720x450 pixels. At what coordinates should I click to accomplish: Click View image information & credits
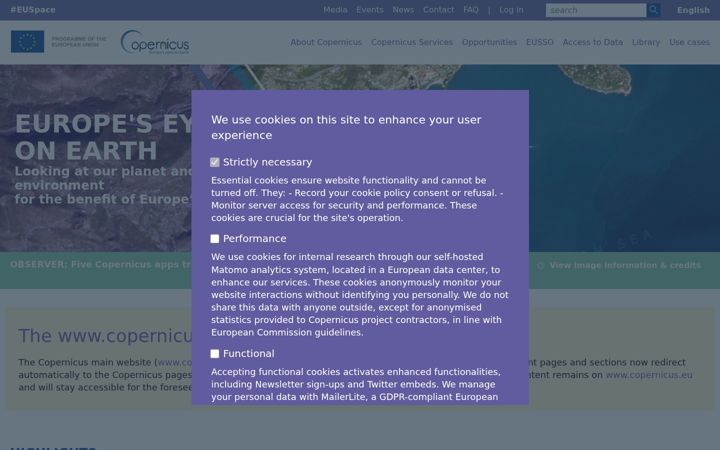(625, 265)
